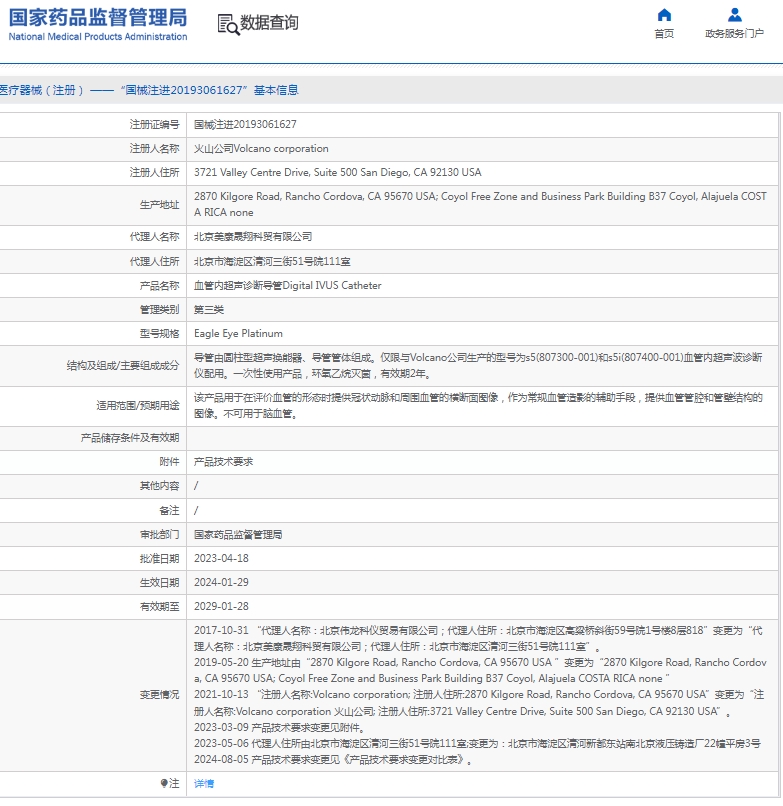Click the home icon labeled 首页
783x806 pixels.
(664, 15)
